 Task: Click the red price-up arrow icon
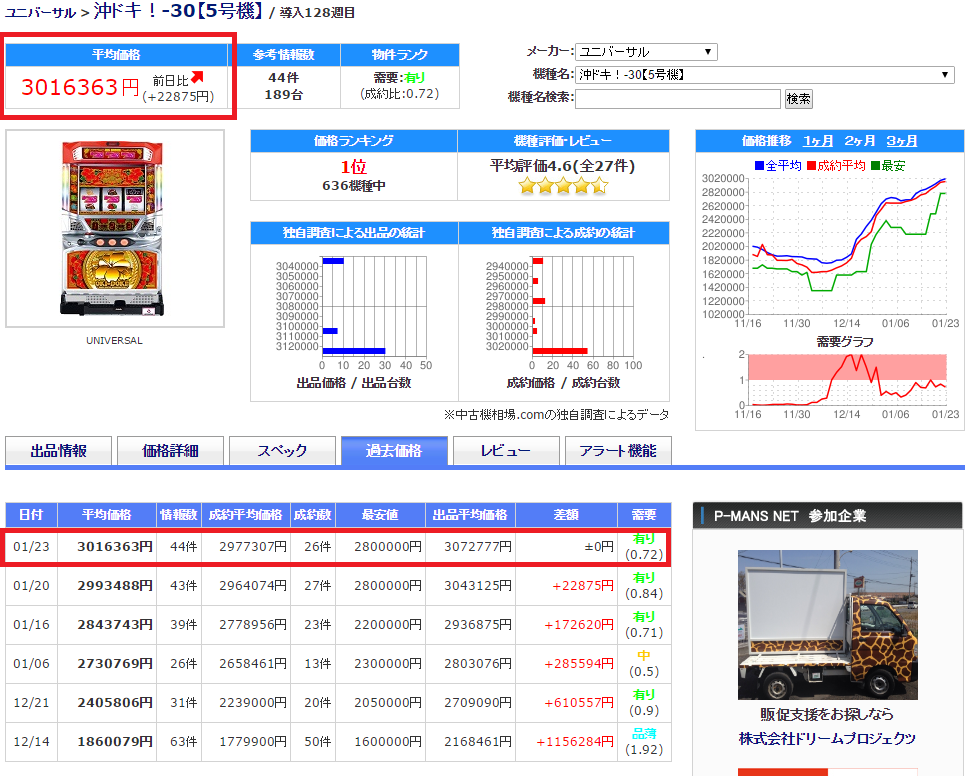197,77
